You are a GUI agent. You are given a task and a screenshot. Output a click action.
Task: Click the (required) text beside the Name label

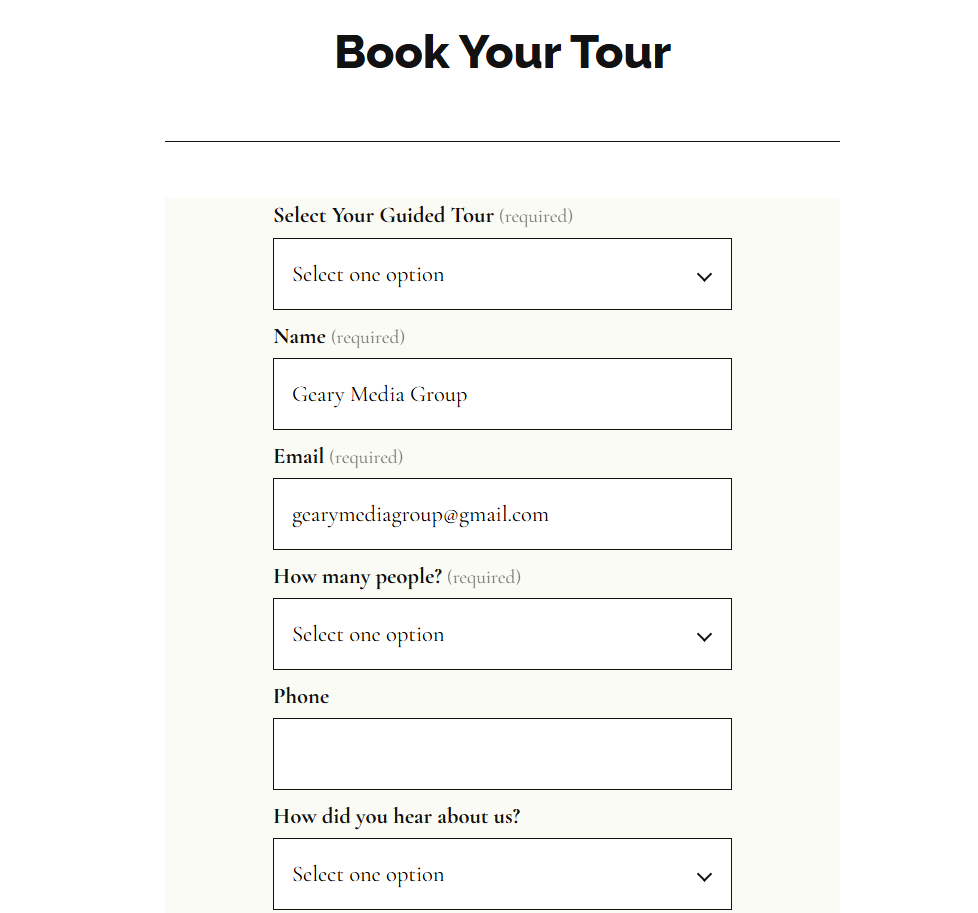(368, 337)
